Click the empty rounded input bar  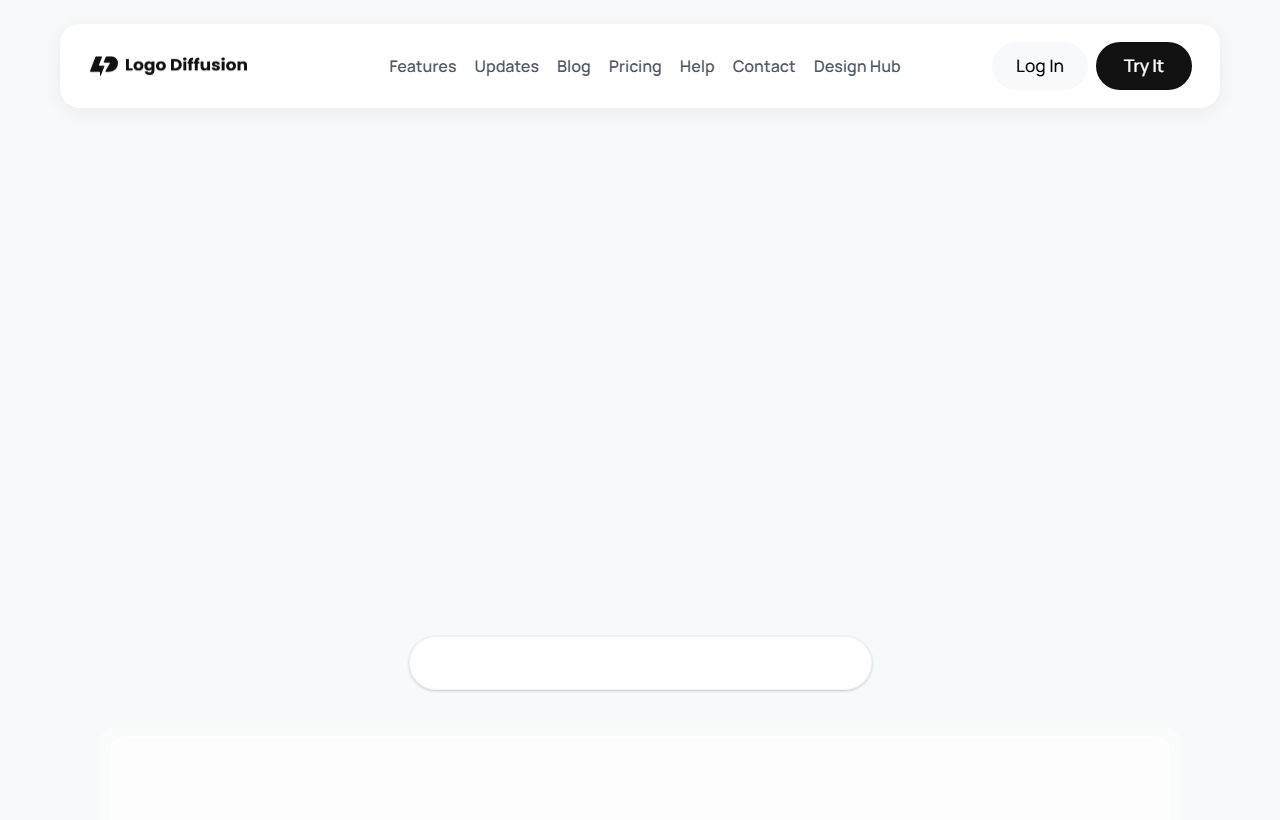[640, 663]
